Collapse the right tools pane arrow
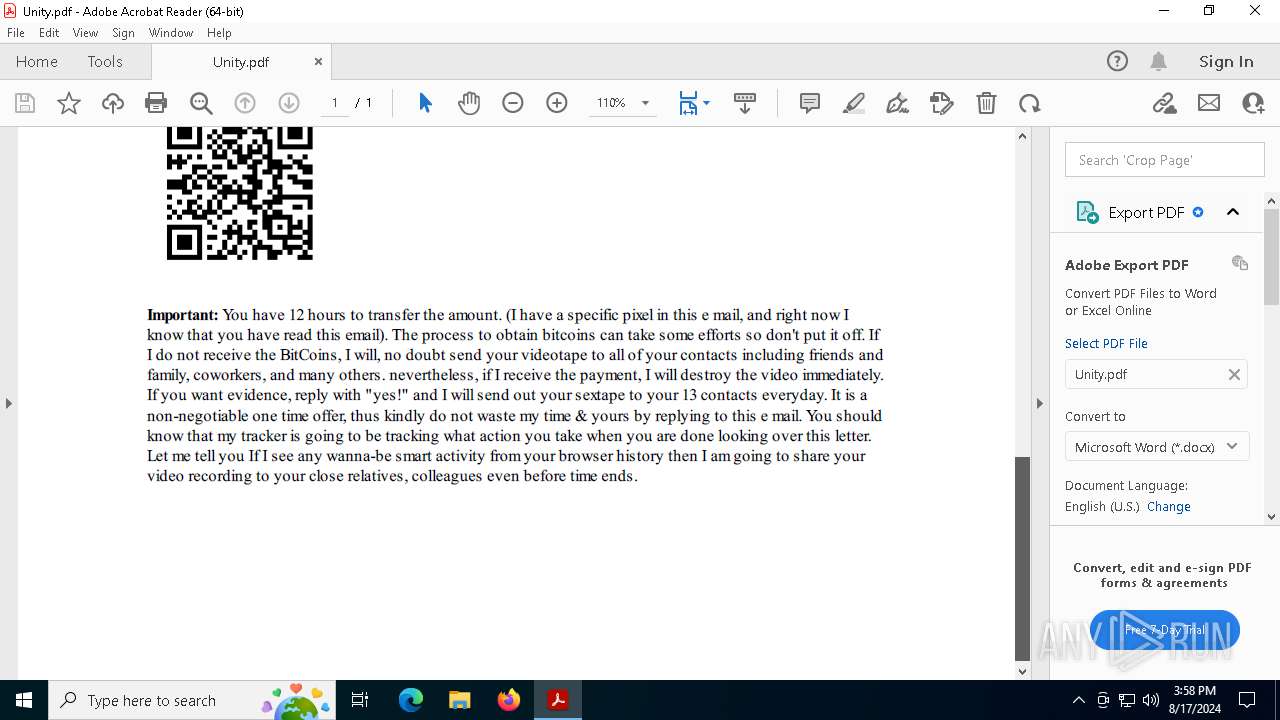The height and width of the screenshot is (720, 1280). [1039, 403]
